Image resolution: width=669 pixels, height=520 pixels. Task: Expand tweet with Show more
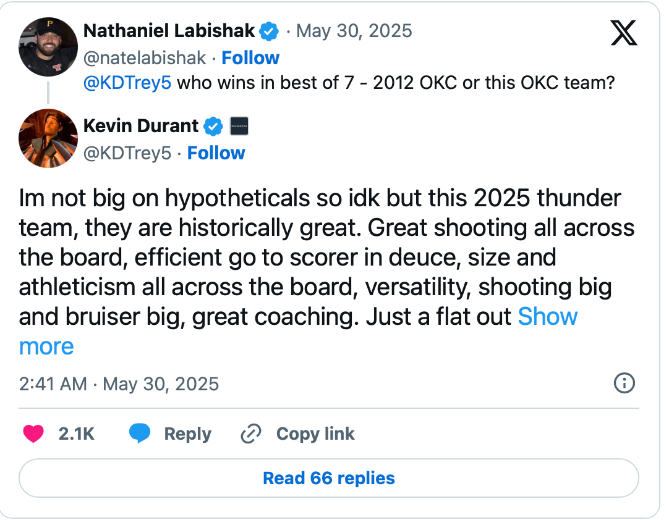(547, 317)
